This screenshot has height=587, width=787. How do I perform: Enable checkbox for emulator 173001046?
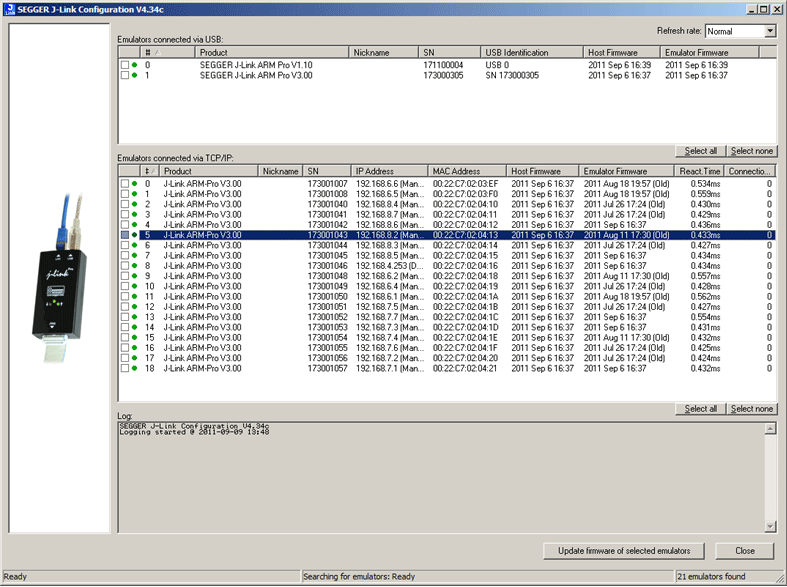point(124,266)
